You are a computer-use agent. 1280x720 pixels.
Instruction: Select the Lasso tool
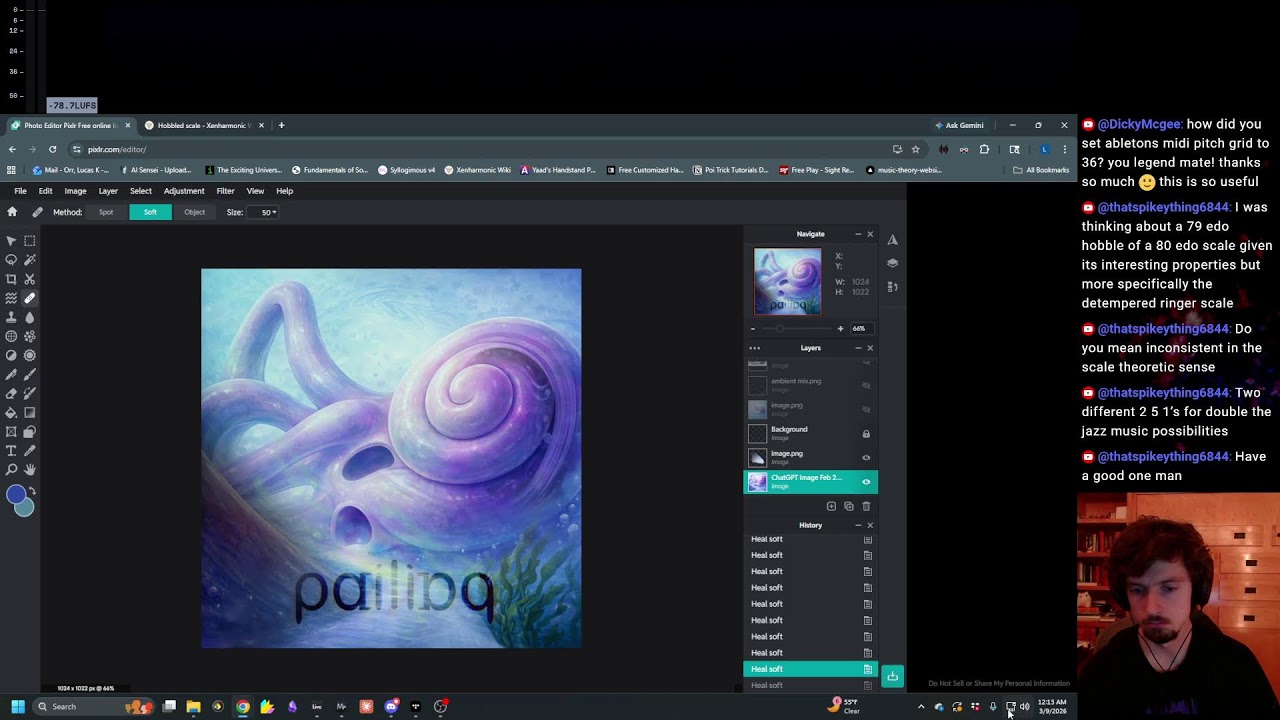11,260
